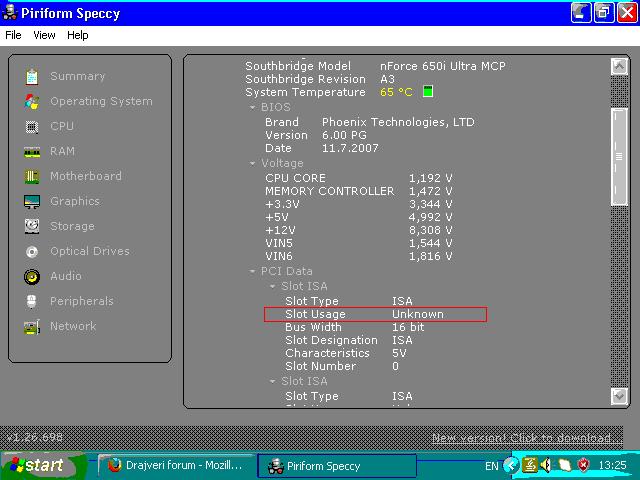The image size is (640, 480).
Task: Open the Summary clipboard icon
Action: point(32,77)
